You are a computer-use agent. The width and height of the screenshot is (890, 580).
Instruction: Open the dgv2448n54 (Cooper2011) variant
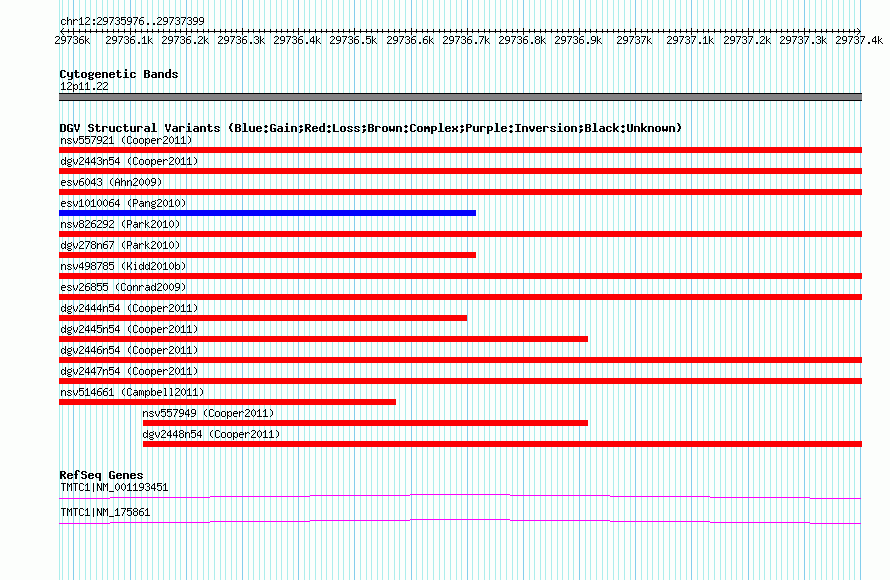[x=211, y=434]
